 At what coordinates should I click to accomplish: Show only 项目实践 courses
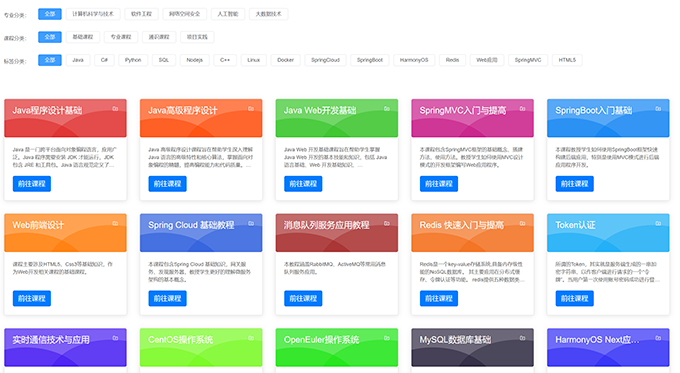pos(197,37)
